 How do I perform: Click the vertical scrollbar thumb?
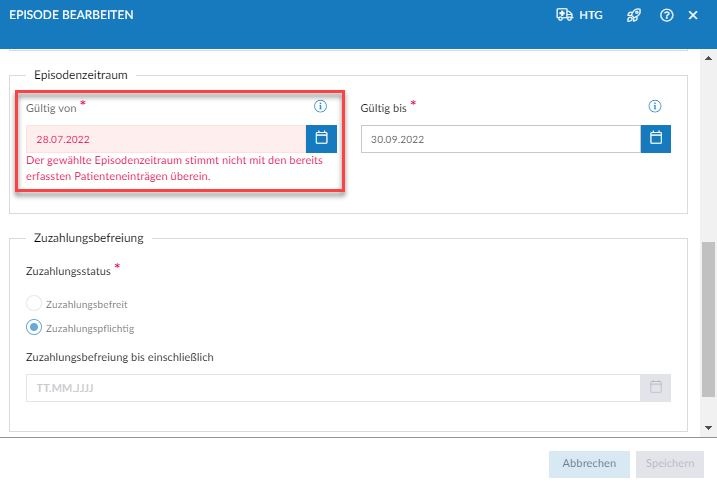coord(709,320)
